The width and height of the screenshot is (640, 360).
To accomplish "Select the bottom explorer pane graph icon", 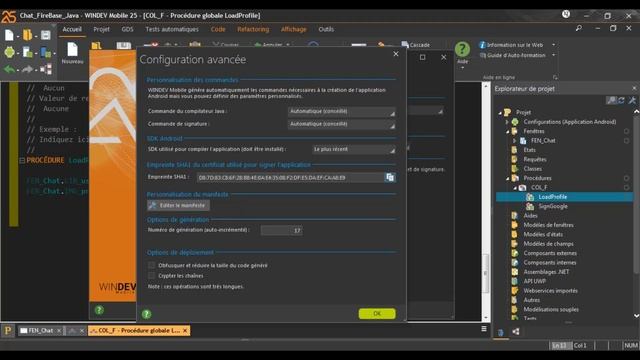I will [516, 332].
